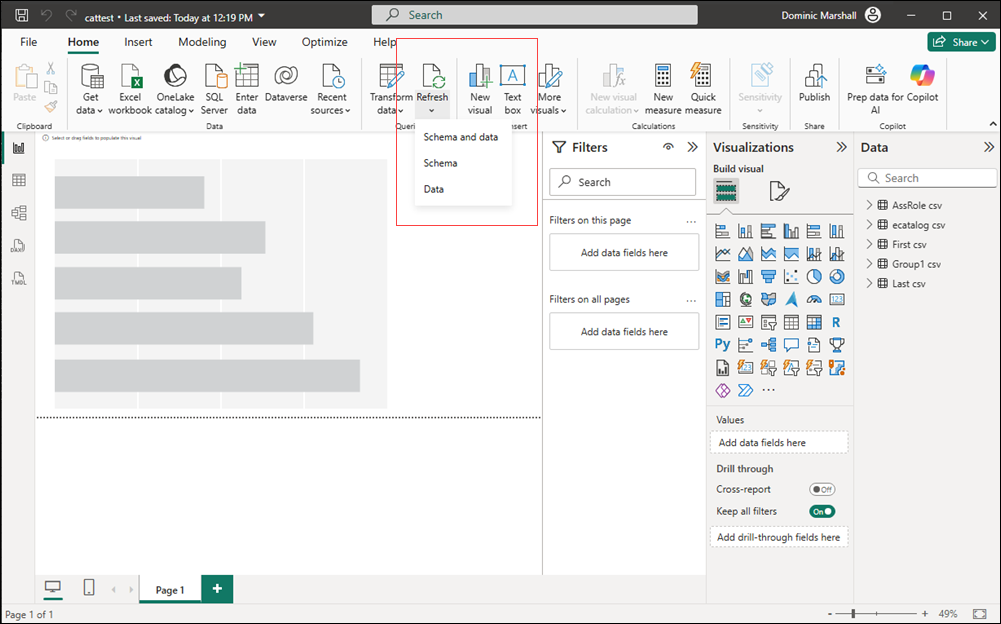Expand the ecatalog csv table
Screen dimensions: 1001x624
[x=869, y=225]
